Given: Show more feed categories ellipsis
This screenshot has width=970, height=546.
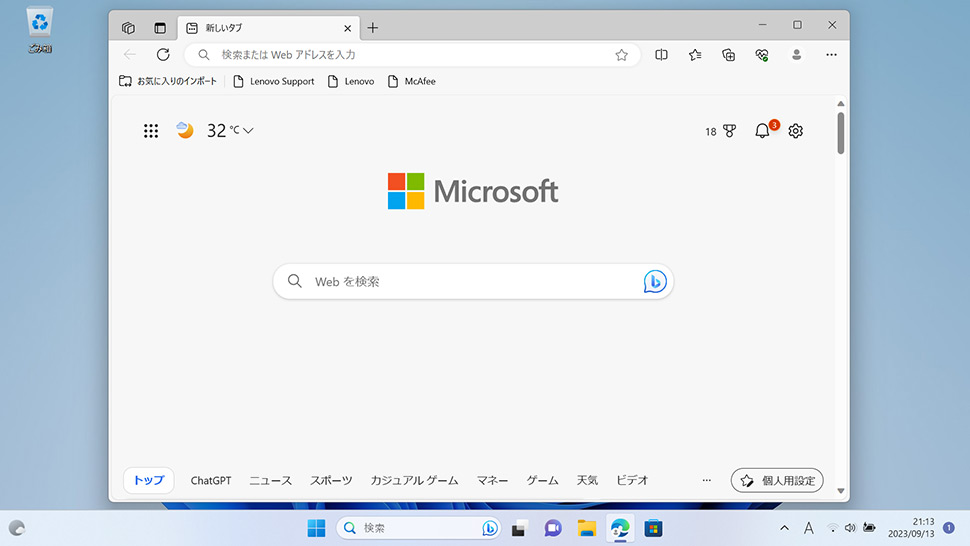Looking at the screenshot, I should [x=706, y=480].
